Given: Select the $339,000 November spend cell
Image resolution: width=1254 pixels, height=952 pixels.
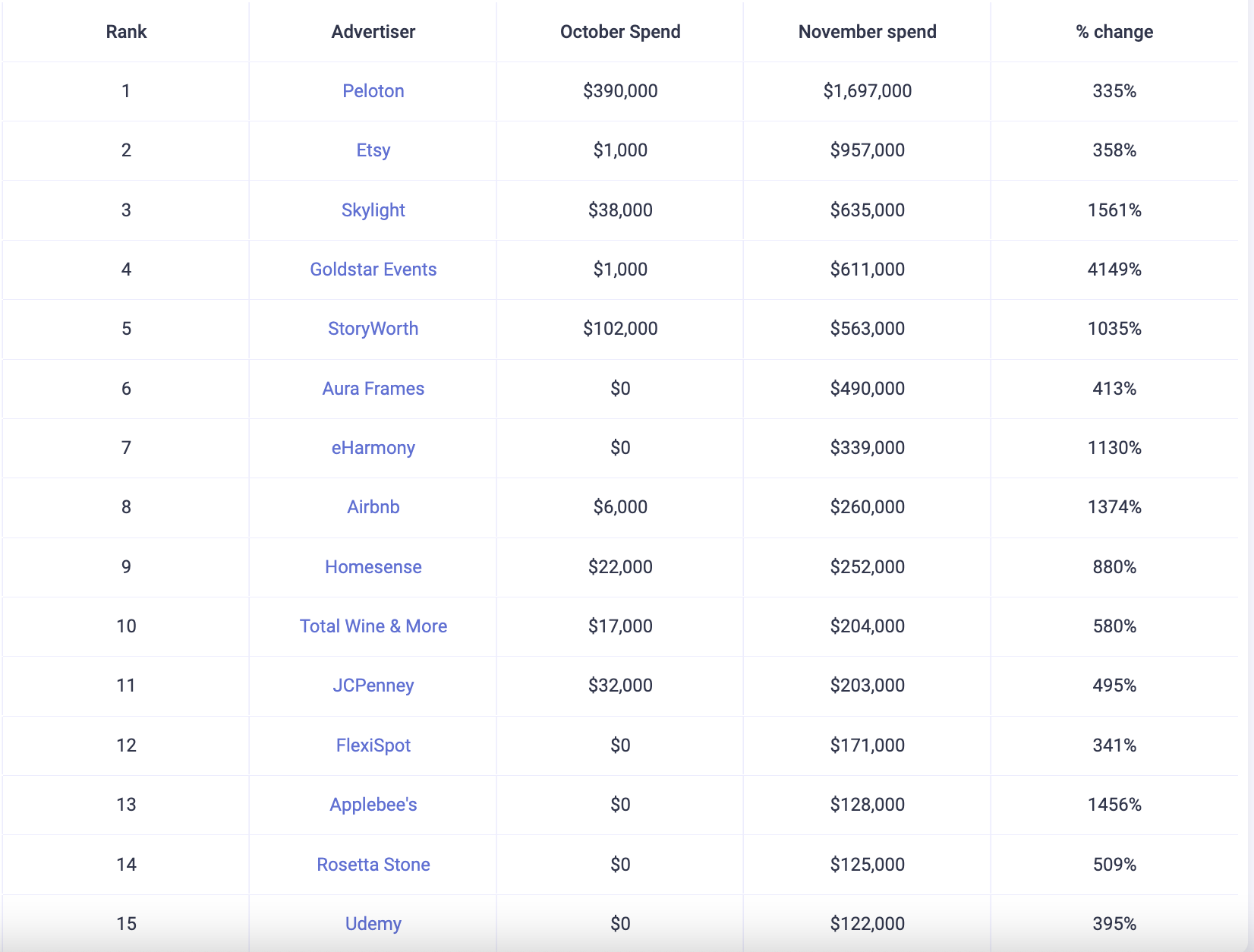Looking at the screenshot, I should point(868,448).
